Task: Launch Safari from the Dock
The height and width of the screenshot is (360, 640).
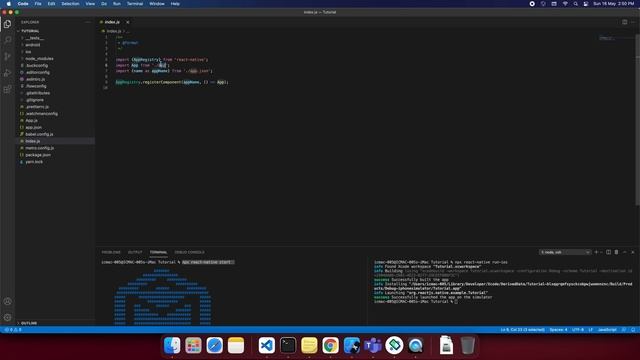Action: 214,346
